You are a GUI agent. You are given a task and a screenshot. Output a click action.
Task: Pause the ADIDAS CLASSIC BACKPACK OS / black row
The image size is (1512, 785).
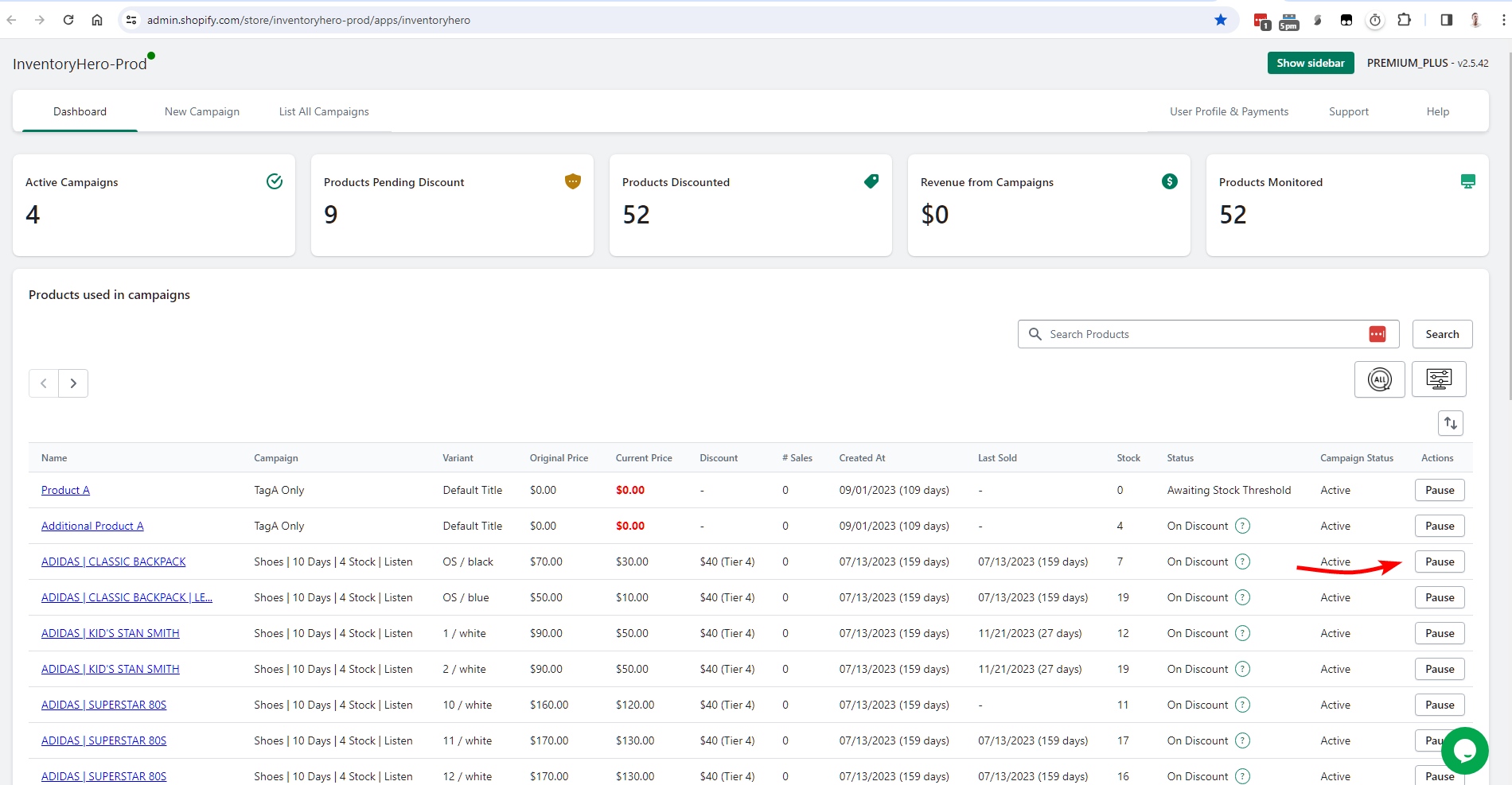coord(1440,562)
